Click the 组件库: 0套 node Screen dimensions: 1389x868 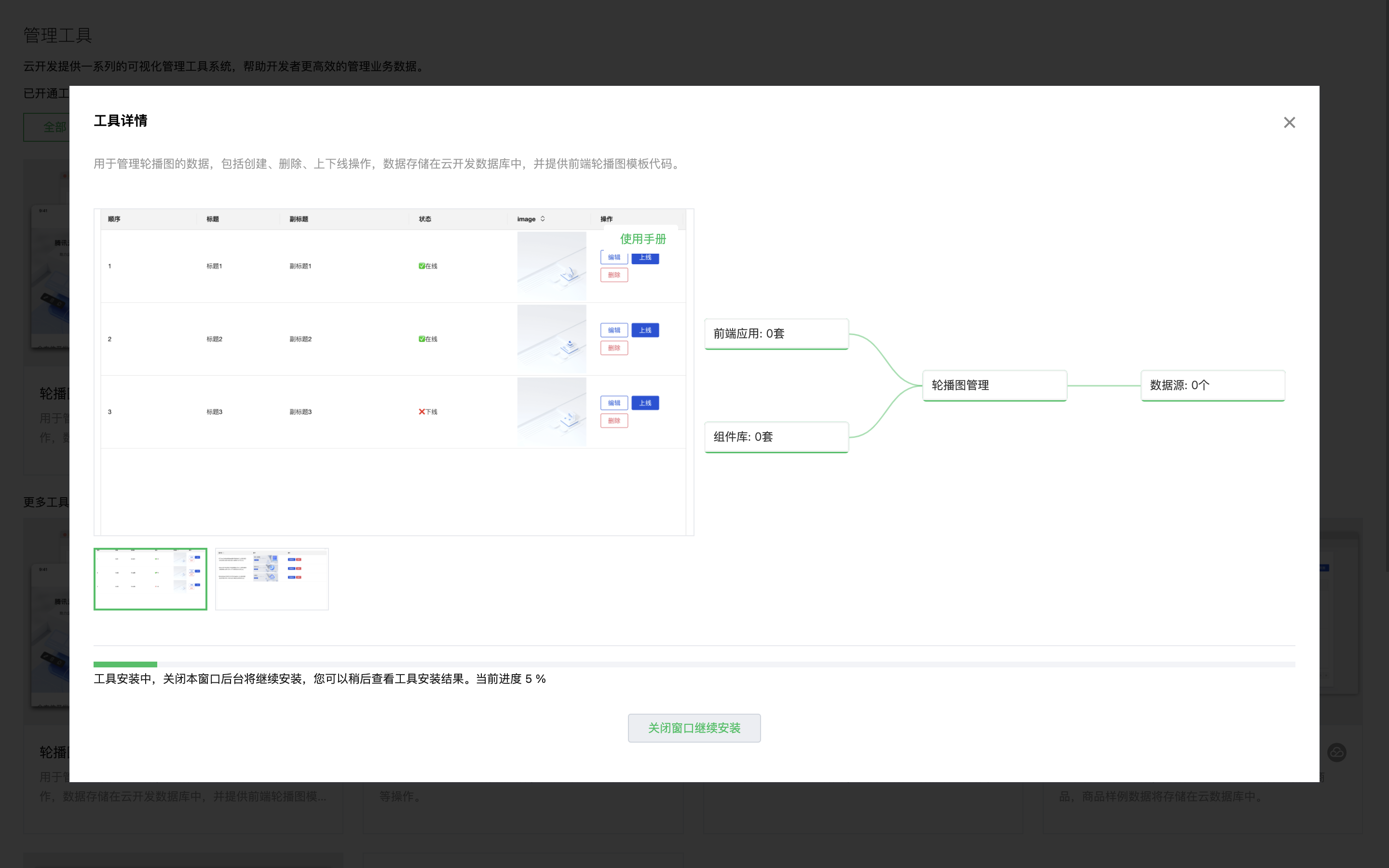pos(776,437)
